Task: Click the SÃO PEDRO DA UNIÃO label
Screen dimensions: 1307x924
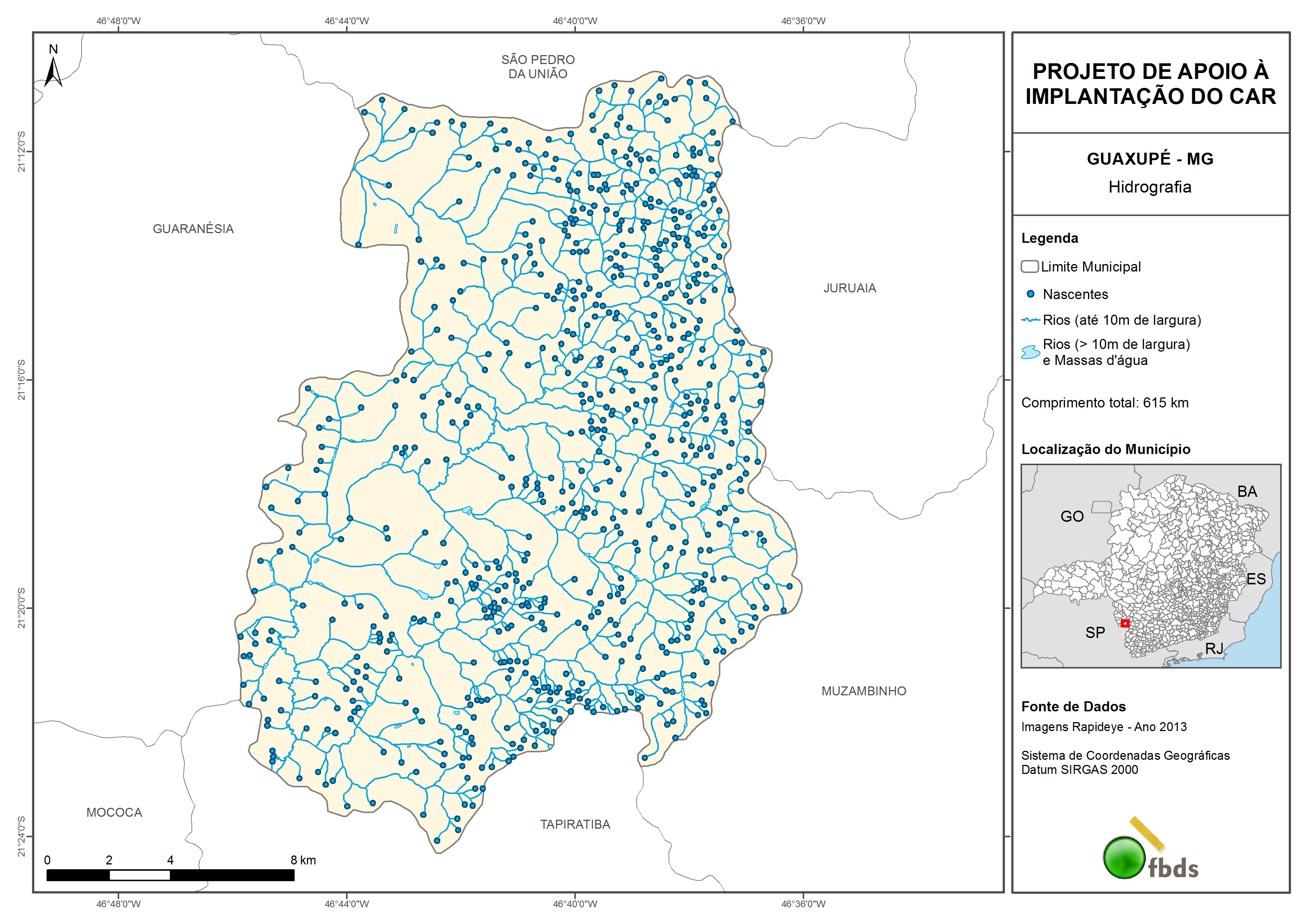Action: coord(538,67)
